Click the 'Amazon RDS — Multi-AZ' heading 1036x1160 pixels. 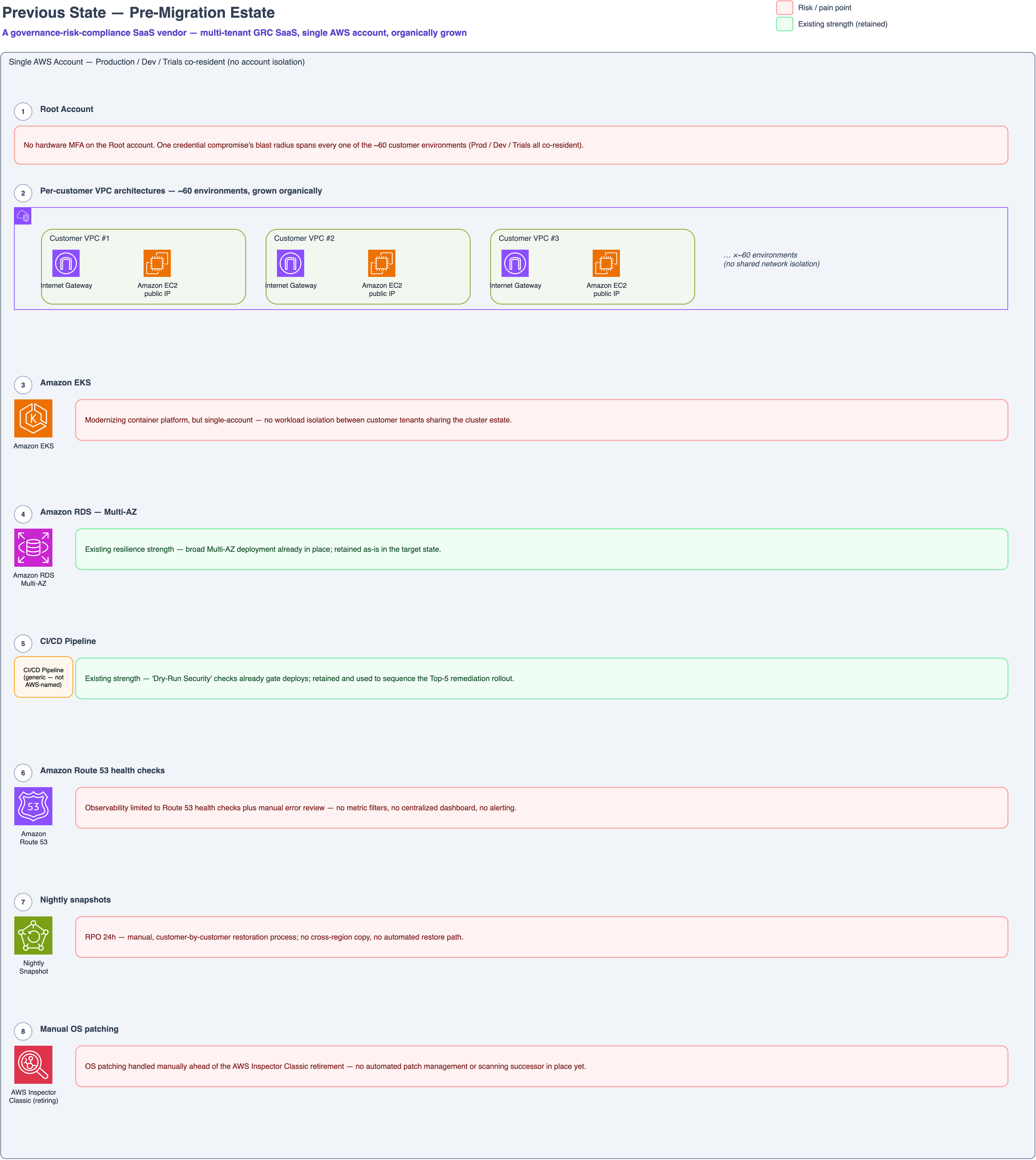click(88, 512)
